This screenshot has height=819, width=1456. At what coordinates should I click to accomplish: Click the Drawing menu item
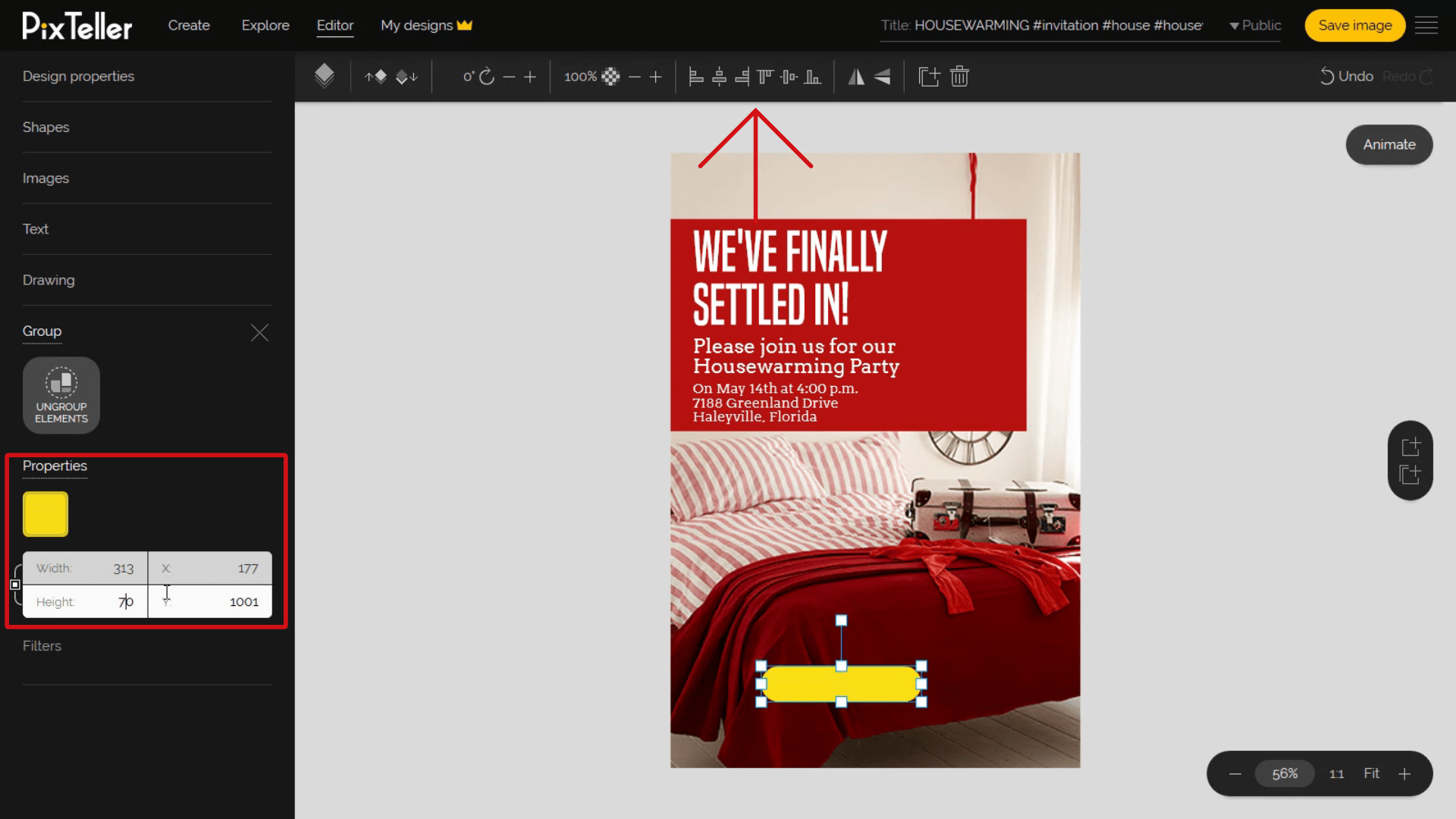(x=49, y=280)
